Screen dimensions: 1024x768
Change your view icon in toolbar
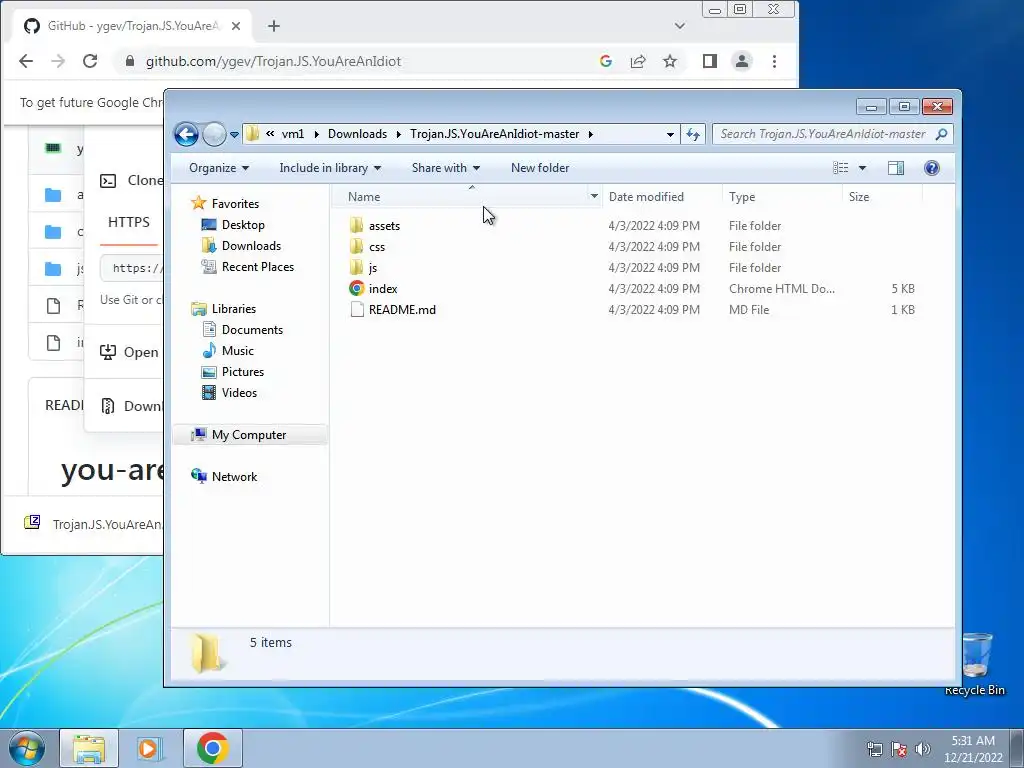[x=840, y=168]
